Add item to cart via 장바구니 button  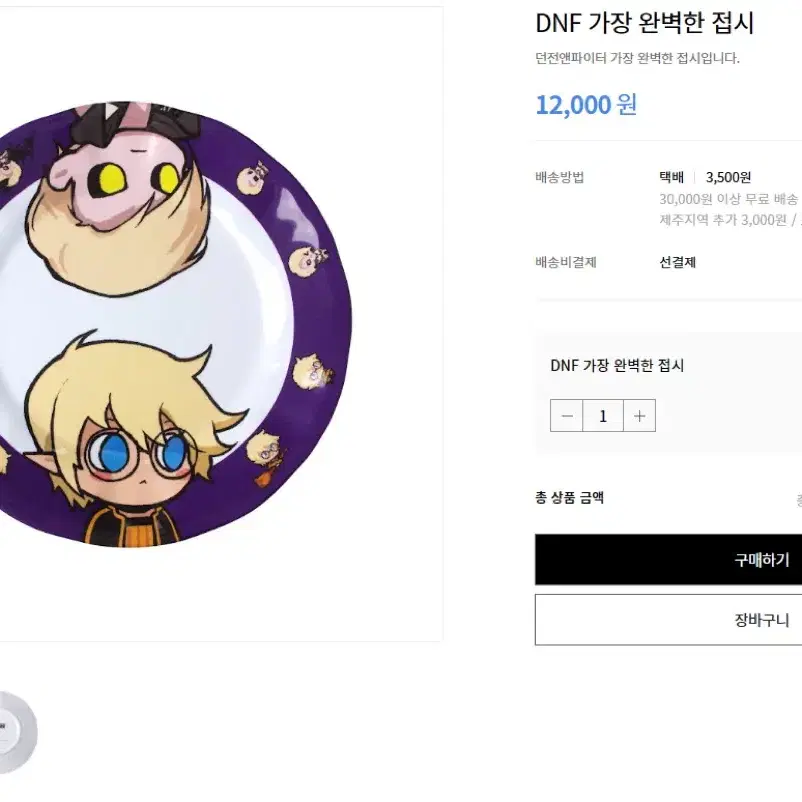[x=669, y=620]
